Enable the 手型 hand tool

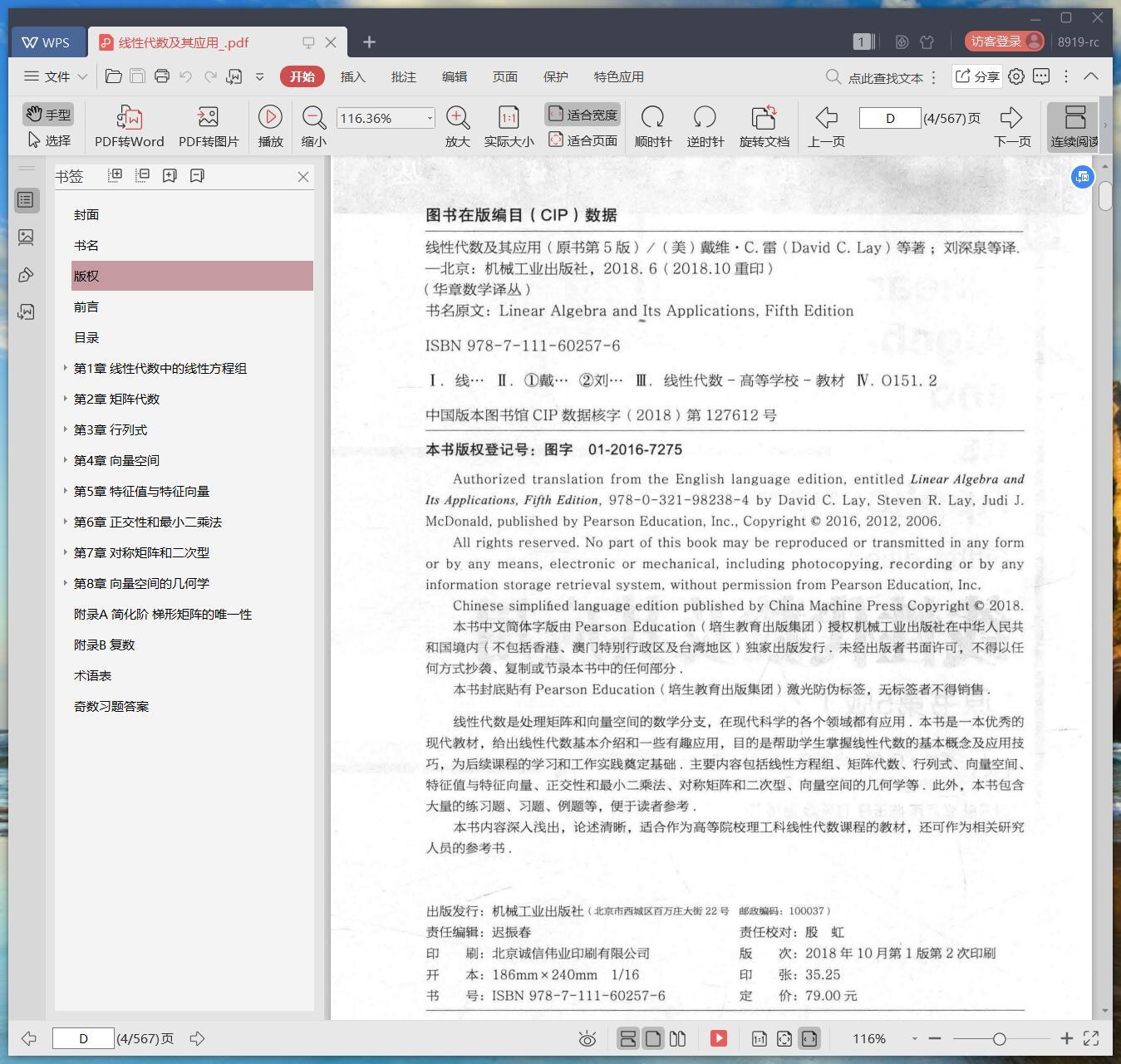48,114
